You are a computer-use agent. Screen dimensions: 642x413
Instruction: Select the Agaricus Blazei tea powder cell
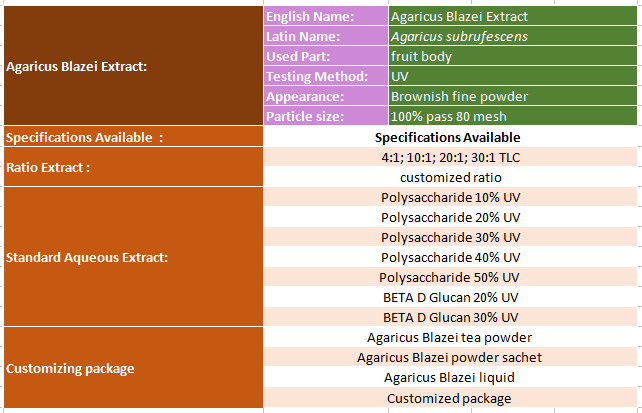click(x=450, y=338)
